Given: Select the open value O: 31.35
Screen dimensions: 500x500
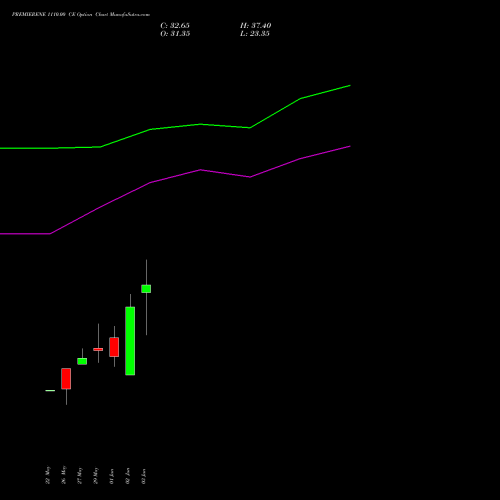Looking at the screenshot, I should point(175,34).
